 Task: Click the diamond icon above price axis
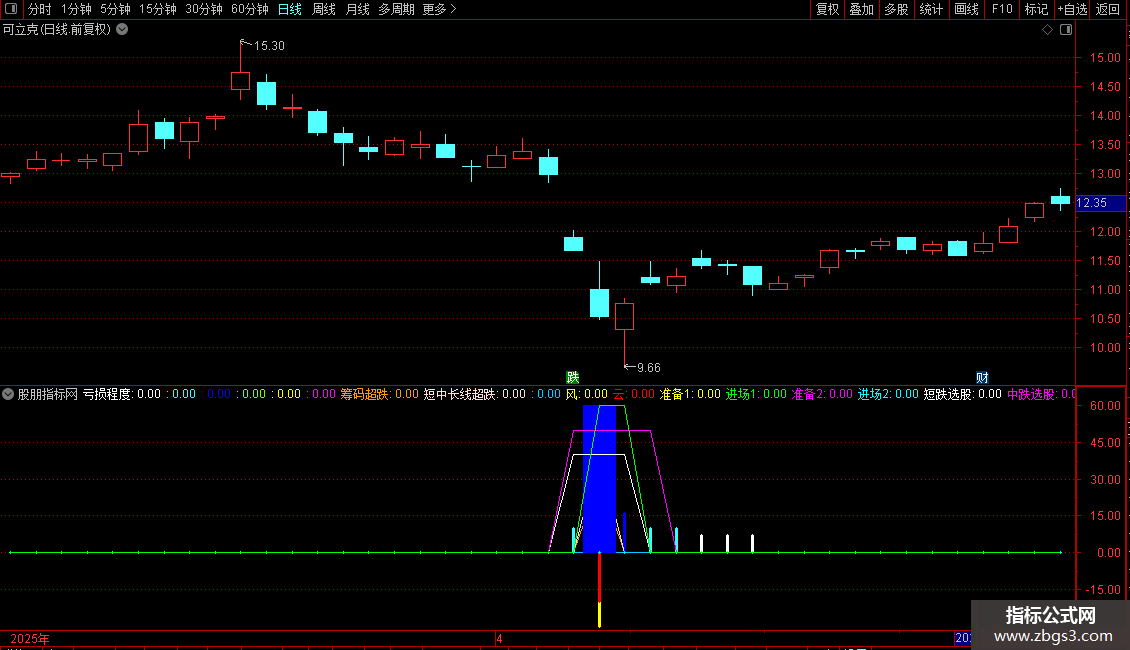pyautogui.click(x=1048, y=30)
